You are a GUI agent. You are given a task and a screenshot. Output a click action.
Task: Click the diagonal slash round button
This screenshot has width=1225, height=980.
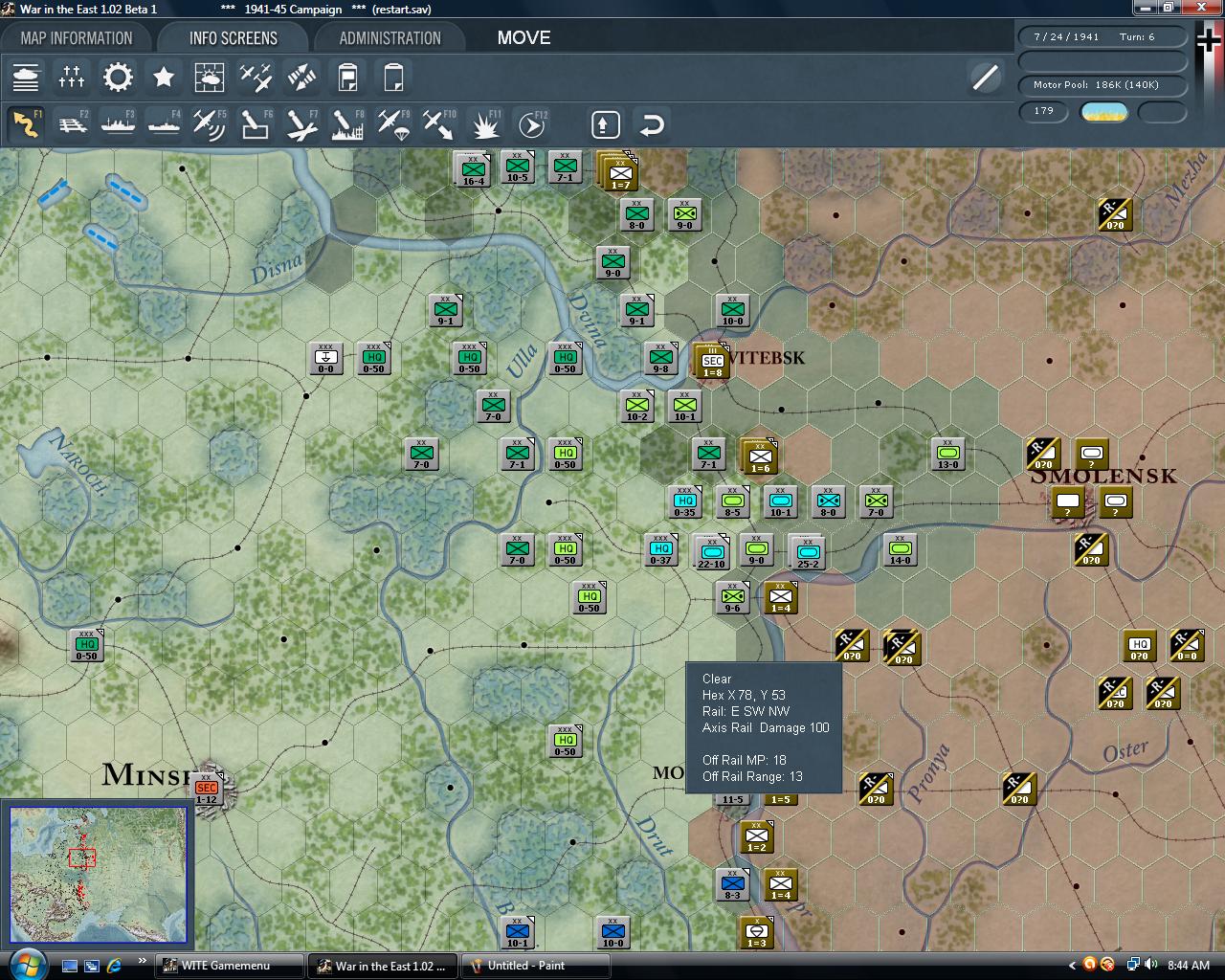tap(985, 77)
